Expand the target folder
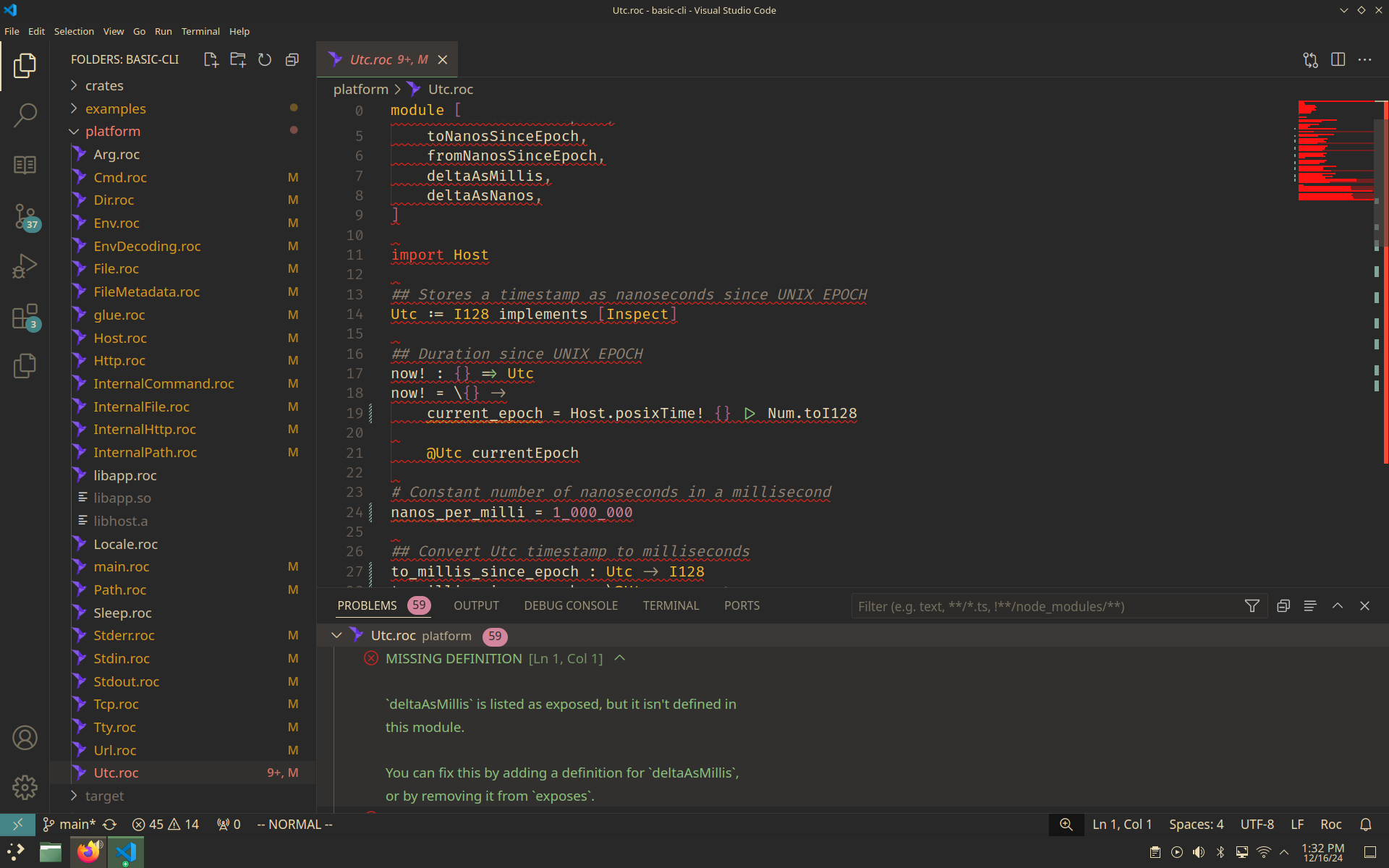 (104, 796)
